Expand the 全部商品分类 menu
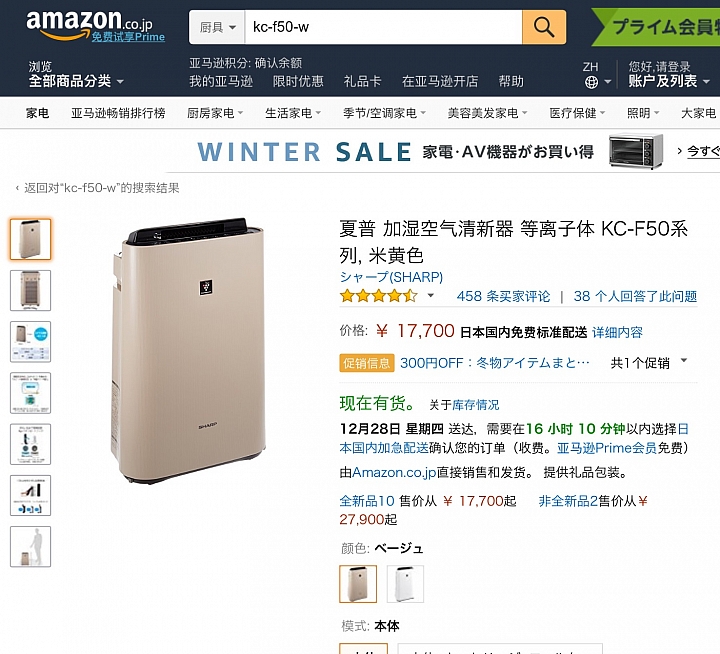The height and width of the screenshot is (654, 720). coord(76,81)
